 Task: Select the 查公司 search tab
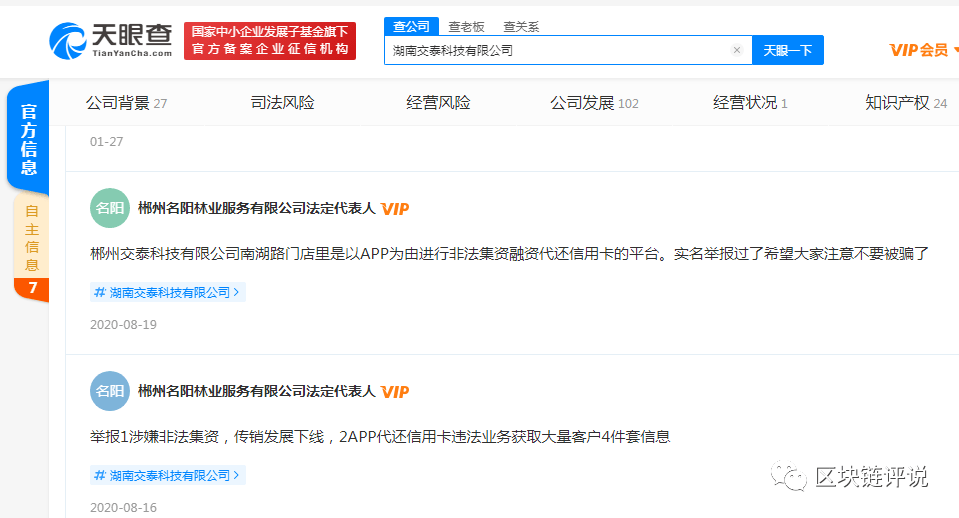pos(412,26)
